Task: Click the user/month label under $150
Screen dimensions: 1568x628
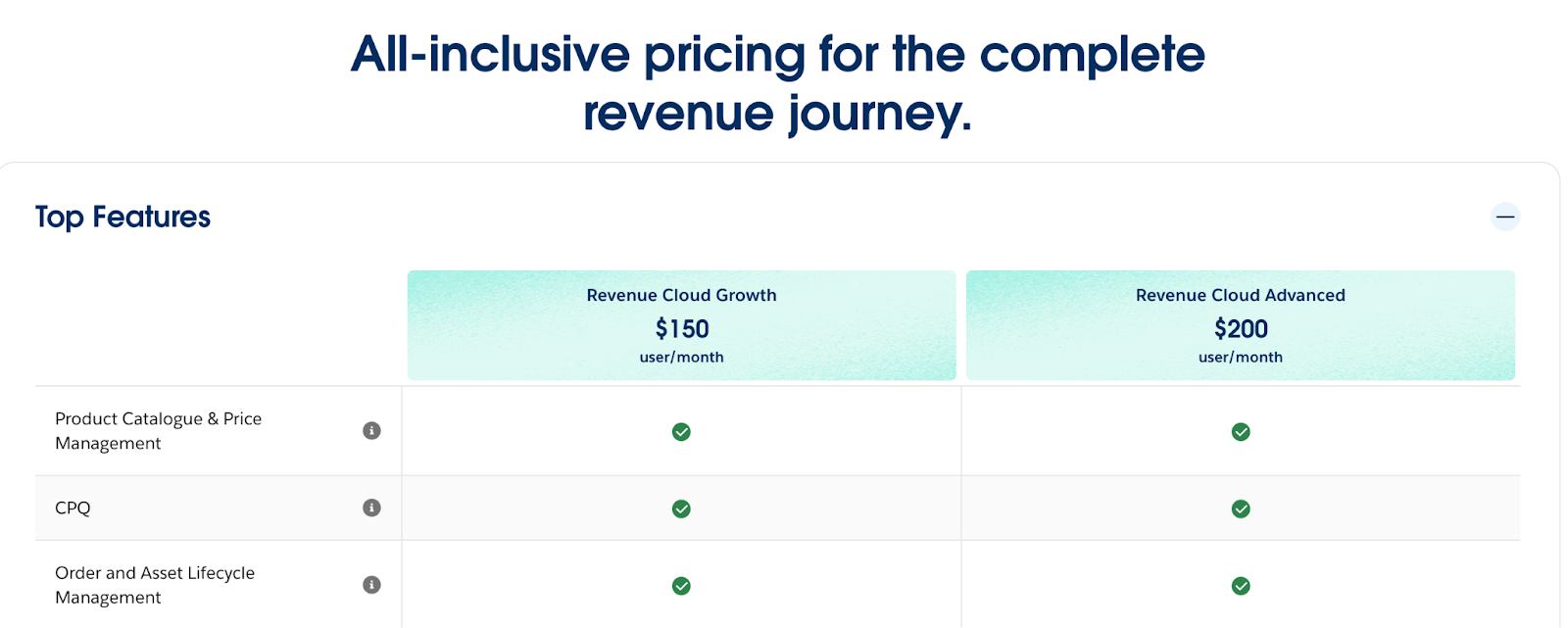Action: (681, 357)
